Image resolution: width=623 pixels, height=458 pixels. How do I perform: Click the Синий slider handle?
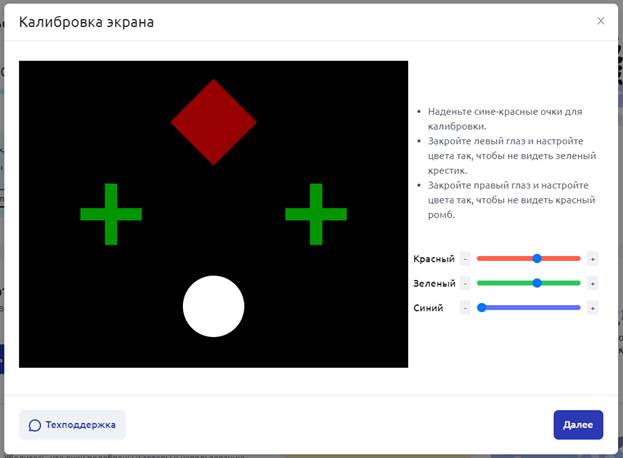click(481, 308)
